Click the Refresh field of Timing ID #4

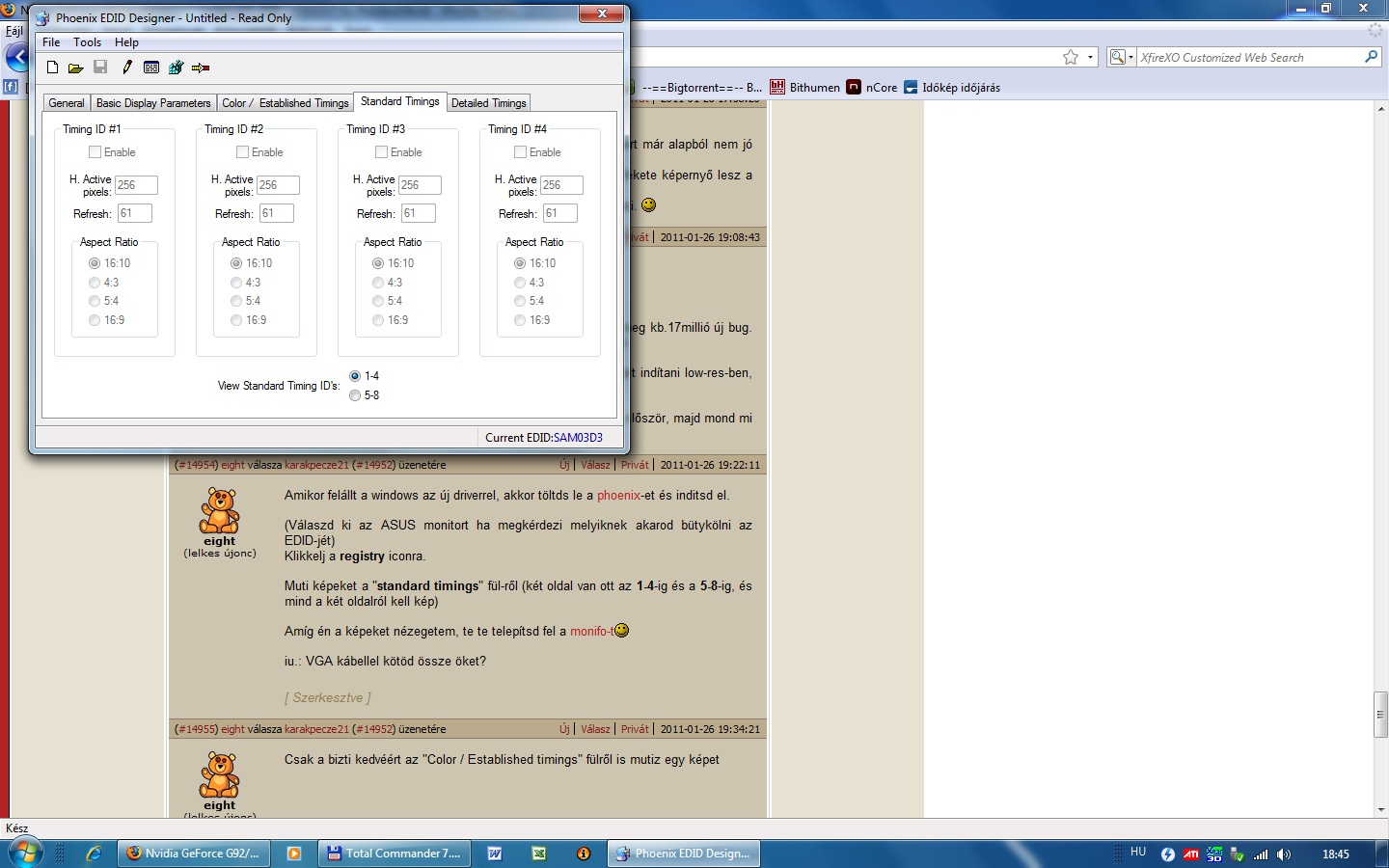pyautogui.click(x=560, y=213)
